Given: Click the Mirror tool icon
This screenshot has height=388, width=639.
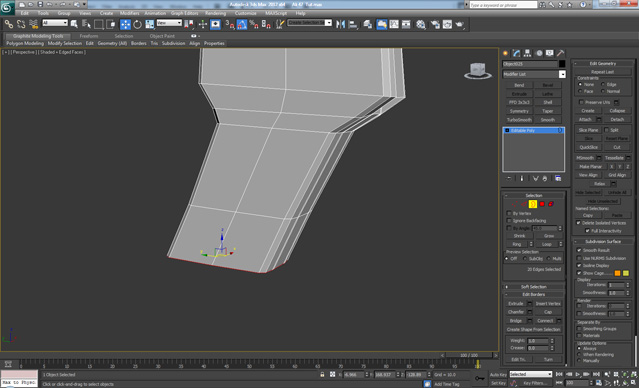Looking at the screenshot, I should (340, 24).
